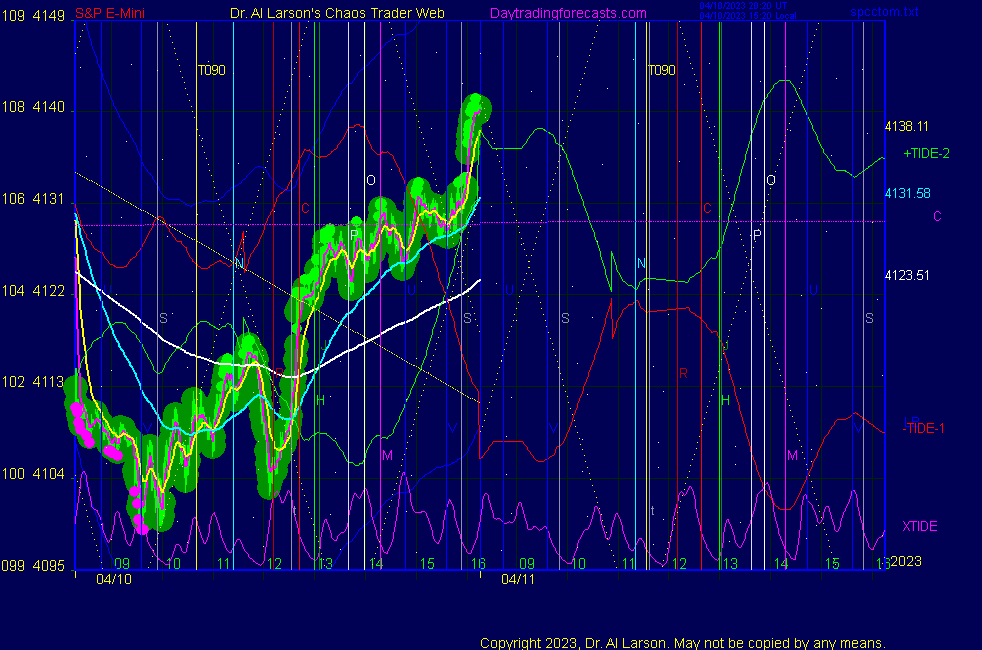Viewport: 982px width, 650px height.
Task: Click the "S&P E-Mini" chart title
Action: [110, 13]
